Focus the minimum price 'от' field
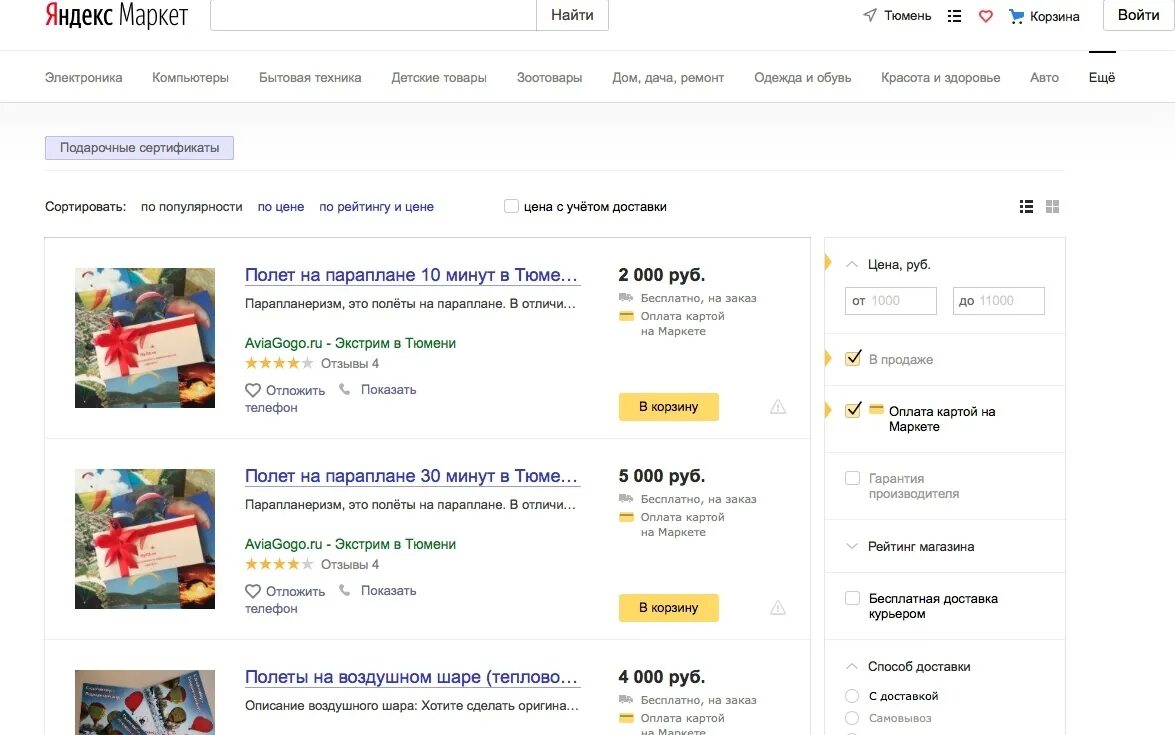 pos(890,300)
